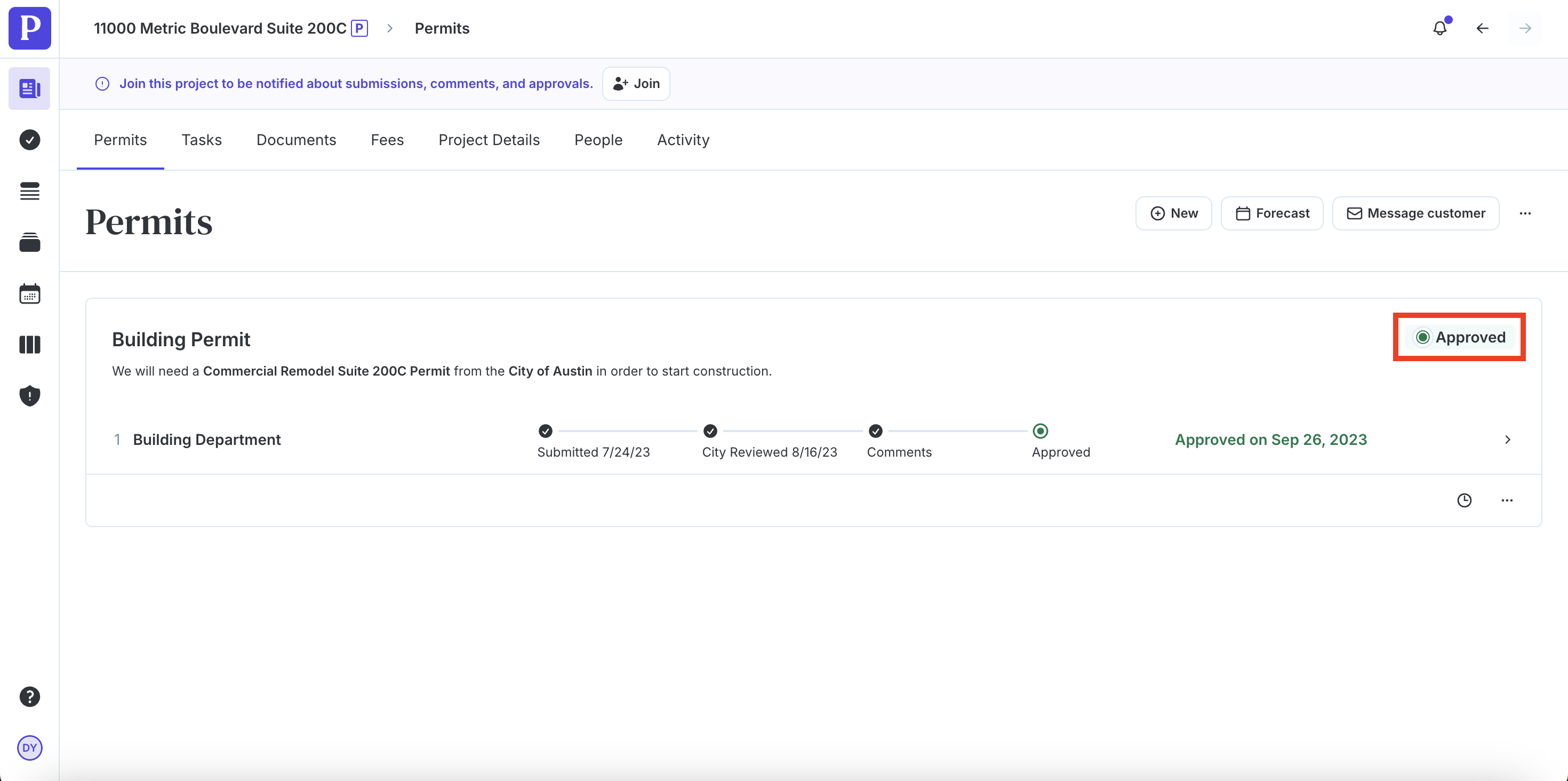Open the calendar sidebar icon
The width and height of the screenshot is (1568, 781).
[29, 294]
